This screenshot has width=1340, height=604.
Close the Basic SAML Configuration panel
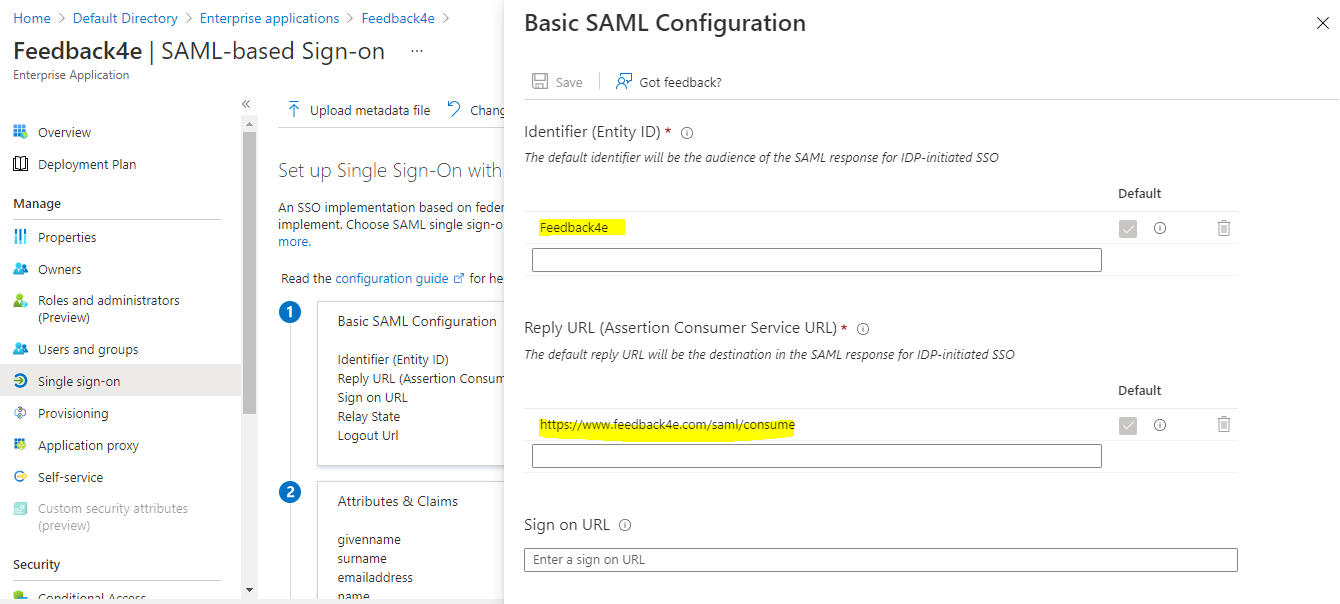coord(1322,24)
